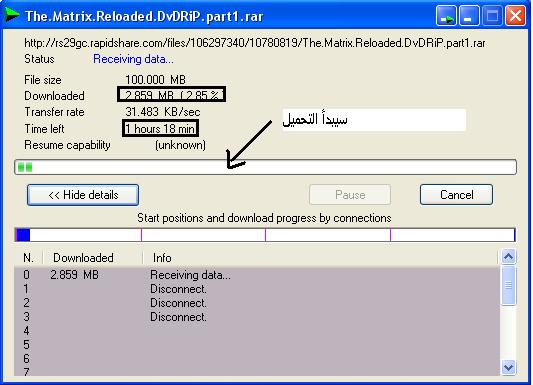Click the connections list scrollbar thumb
Screen dimensions: 533x385
point(508,285)
